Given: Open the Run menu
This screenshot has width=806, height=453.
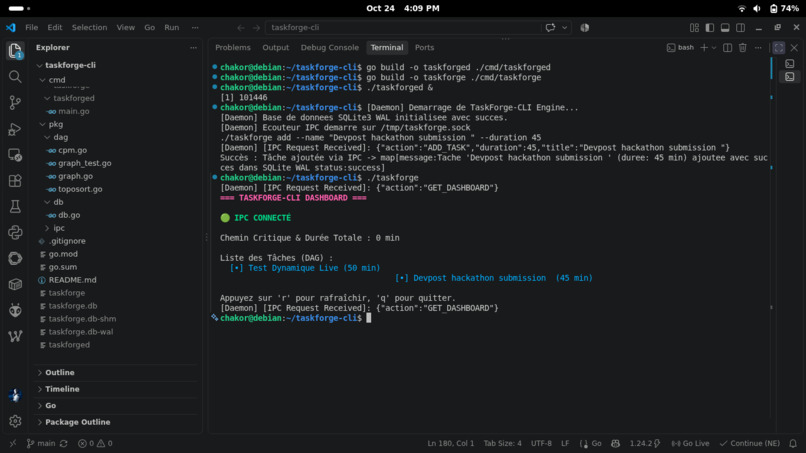Looking at the screenshot, I should pyautogui.click(x=172, y=28).
